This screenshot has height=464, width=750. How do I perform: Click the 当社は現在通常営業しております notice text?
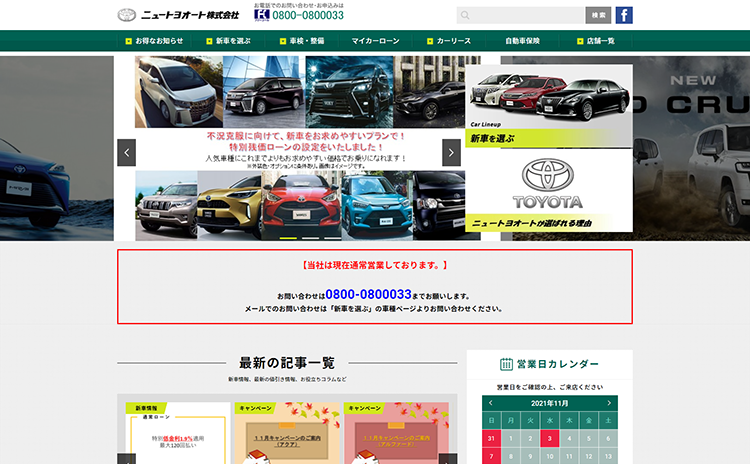(x=375, y=265)
